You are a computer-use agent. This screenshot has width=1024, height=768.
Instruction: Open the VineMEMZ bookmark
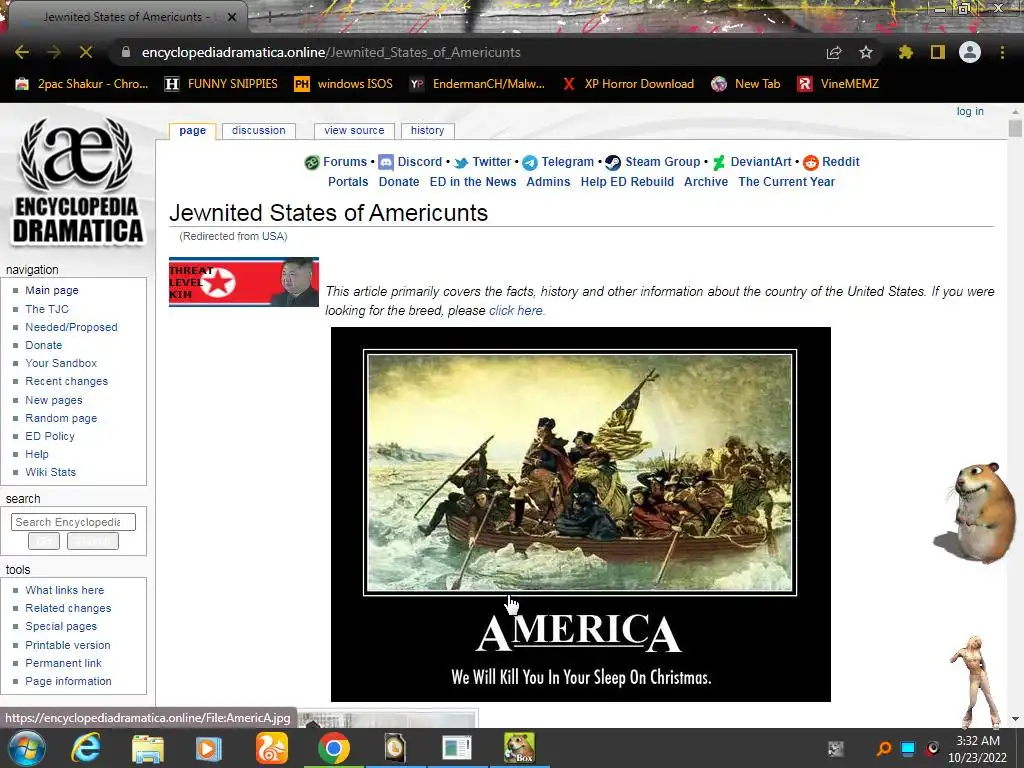coord(839,84)
